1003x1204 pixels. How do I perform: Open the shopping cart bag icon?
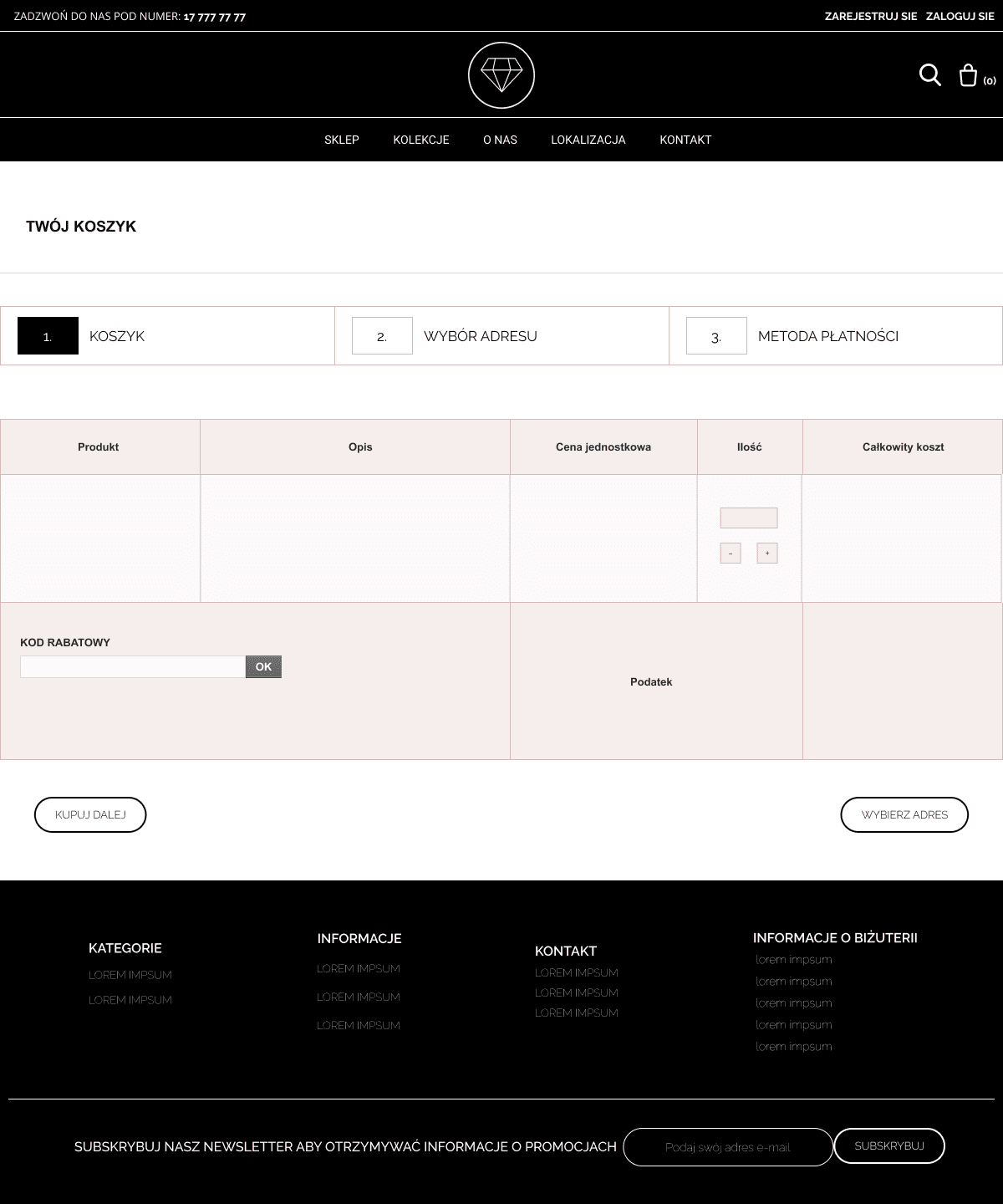(967, 74)
